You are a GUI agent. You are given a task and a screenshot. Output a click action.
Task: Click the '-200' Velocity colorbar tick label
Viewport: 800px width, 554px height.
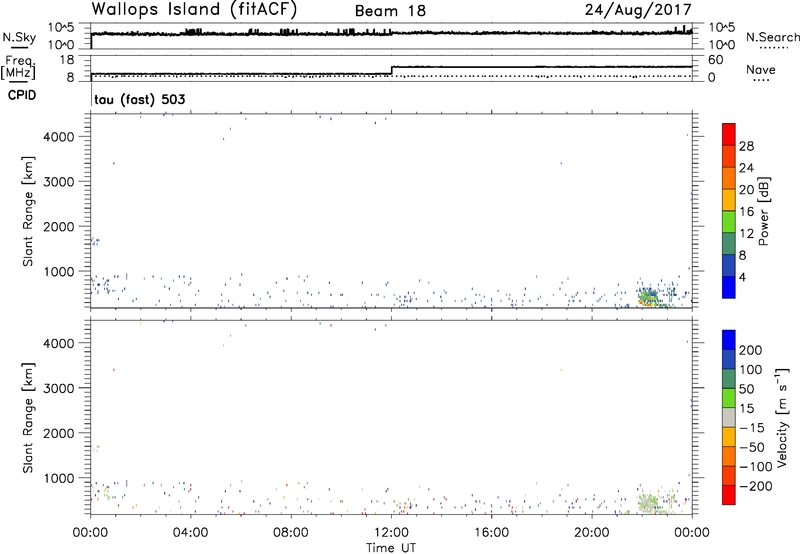click(x=755, y=486)
